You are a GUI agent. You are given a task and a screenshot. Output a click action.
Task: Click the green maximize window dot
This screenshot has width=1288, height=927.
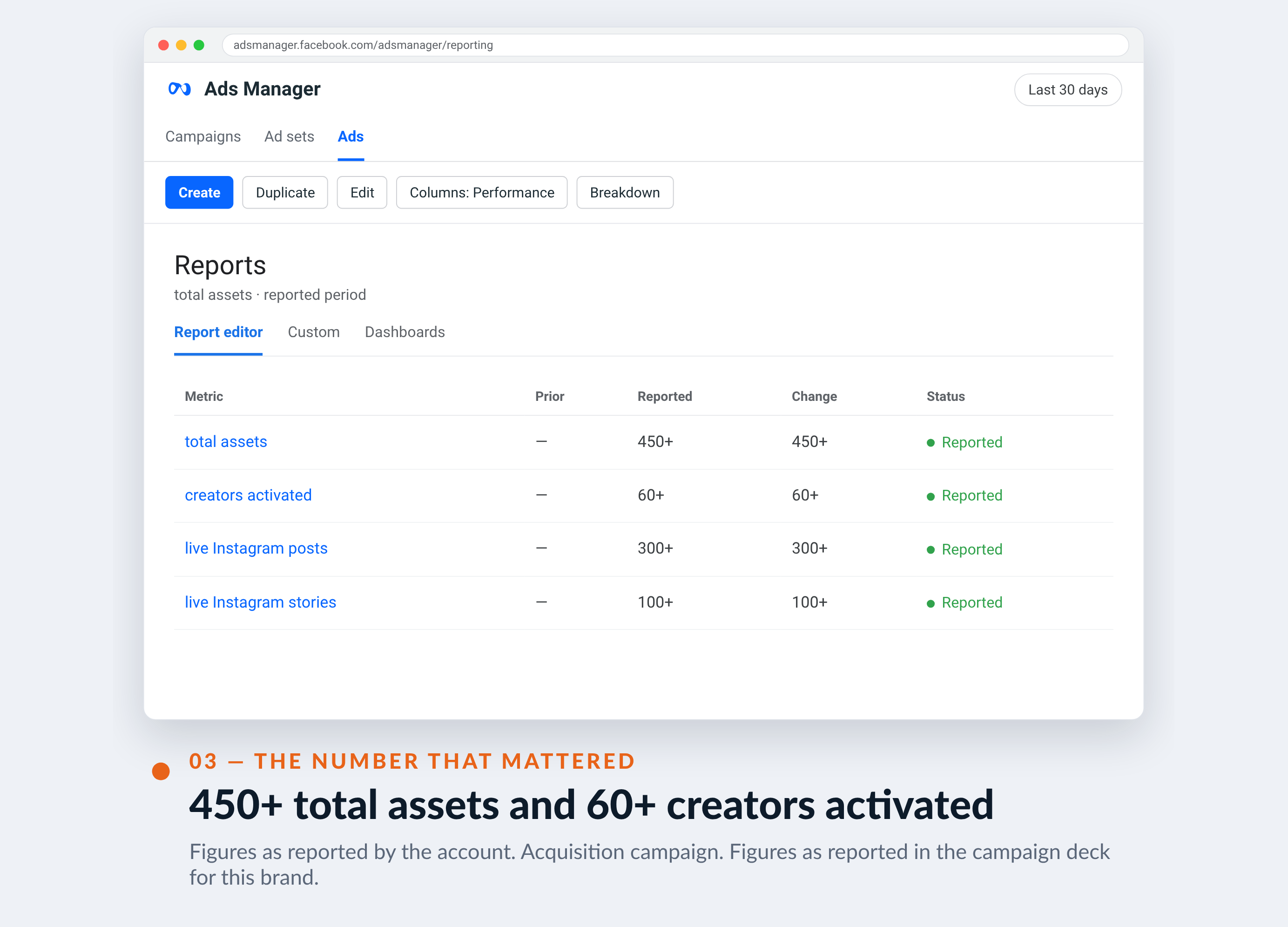pos(199,45)
